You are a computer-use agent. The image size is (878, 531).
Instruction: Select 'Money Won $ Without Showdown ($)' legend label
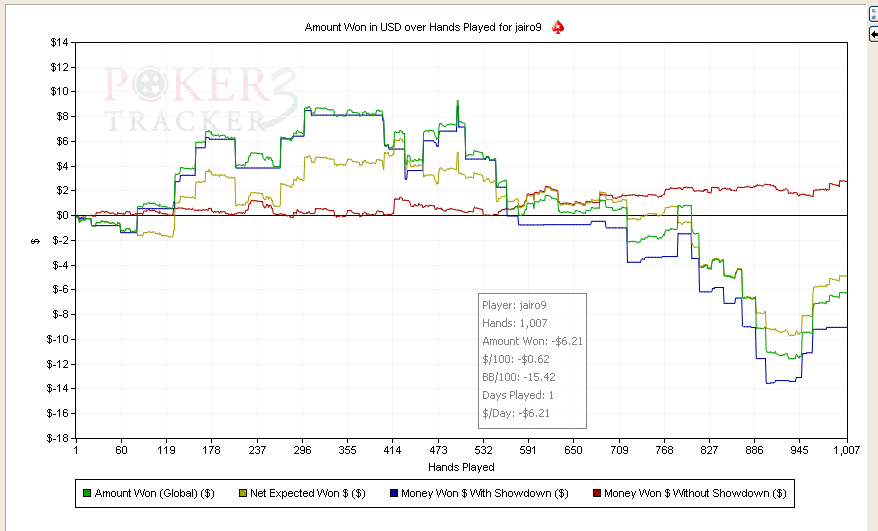(x=695, y=493)
